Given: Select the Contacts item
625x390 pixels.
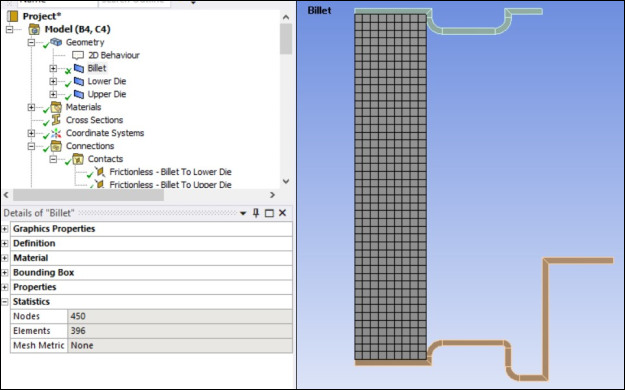Looking at the screenshot, I should 105,159.
